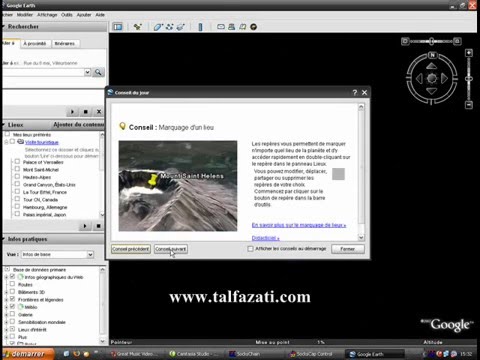The width and height of the screenshot is (480, 360).
Task: Click the help question mark in dialog
Action: click(355, 92)
